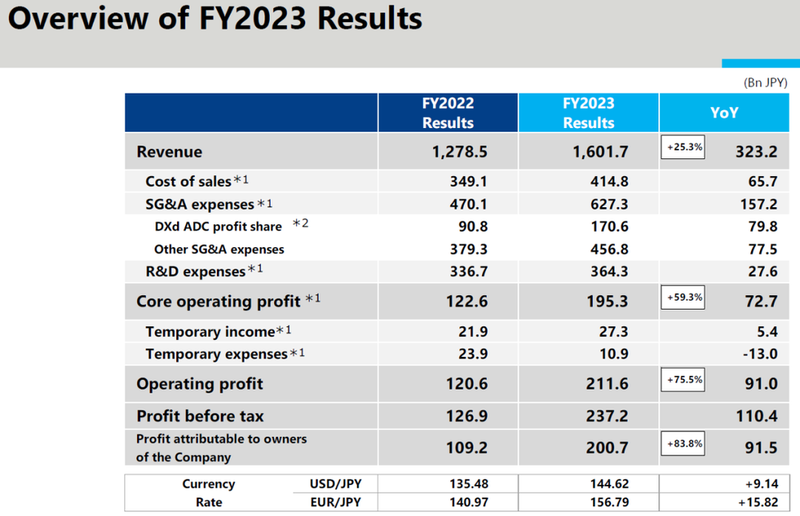The image size is (800, 516).
Task: Click the Temporary expenses YoY value -13.0
Action: coord(757,354)
